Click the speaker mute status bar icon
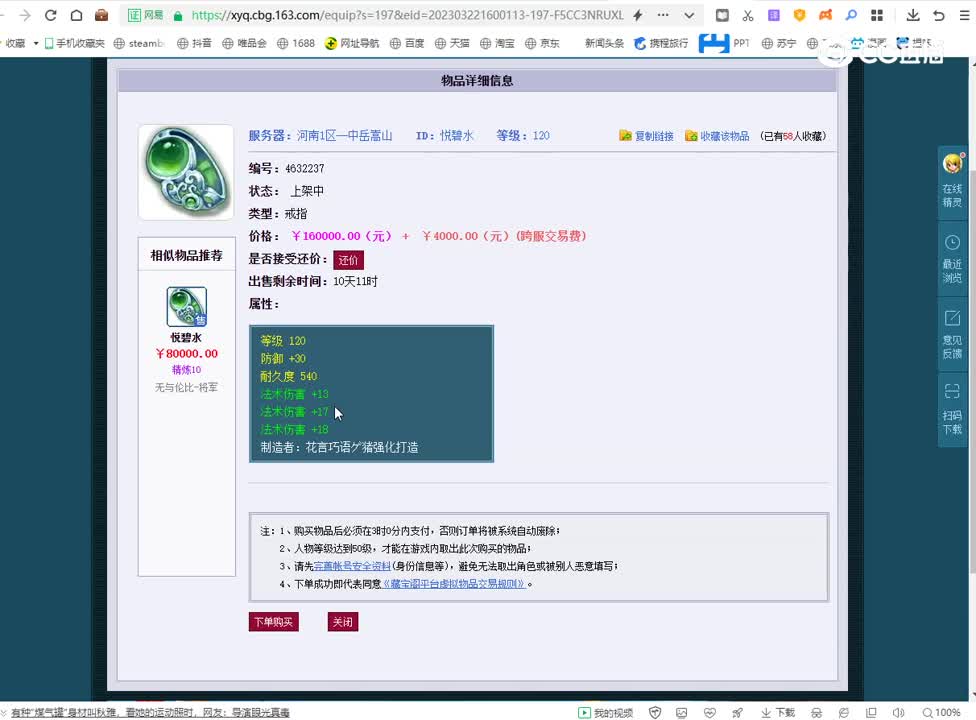 click(898, 713)
